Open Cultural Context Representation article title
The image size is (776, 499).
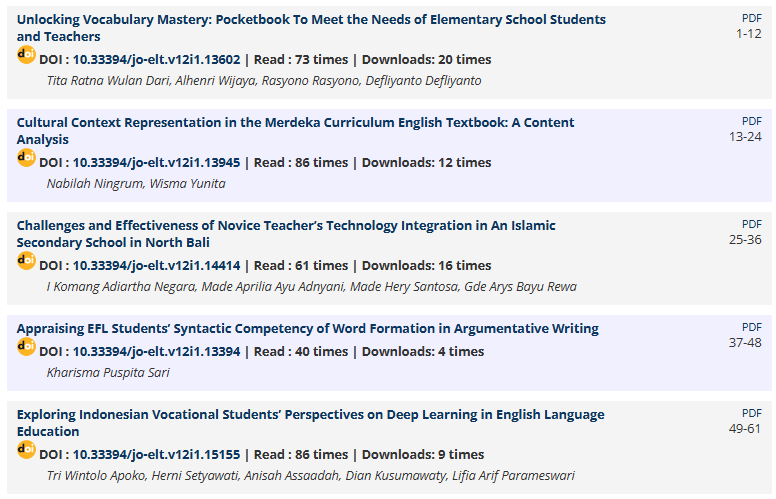pyautogui.click(x=295, y=131)
